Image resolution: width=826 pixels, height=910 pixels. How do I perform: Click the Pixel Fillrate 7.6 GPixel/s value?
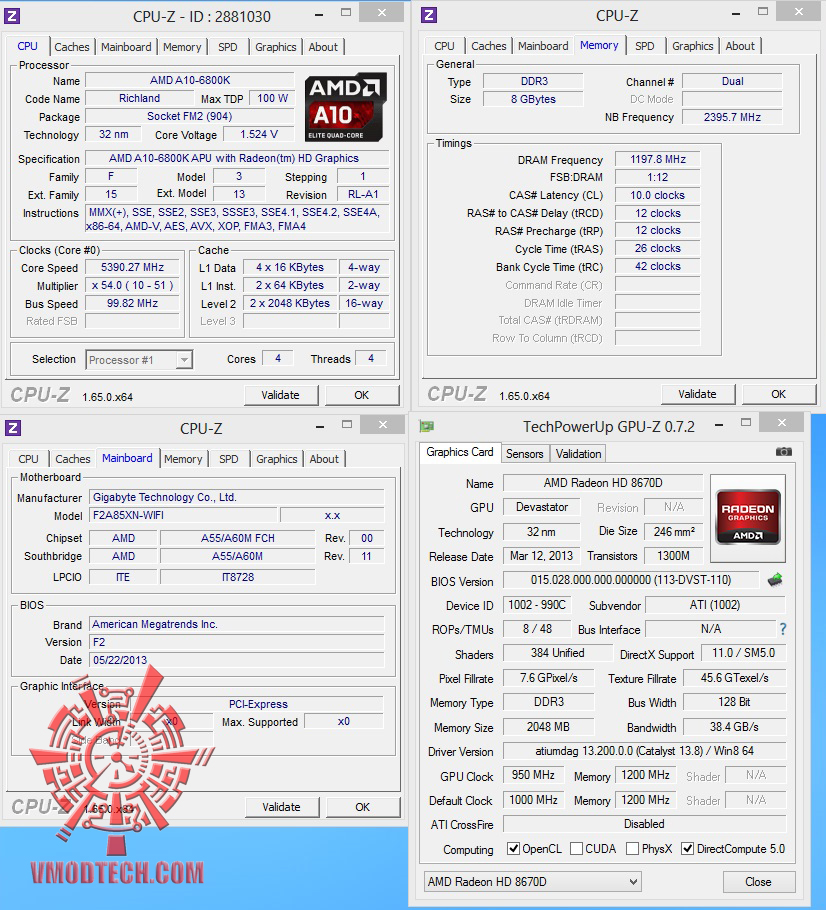coord(549,678)
